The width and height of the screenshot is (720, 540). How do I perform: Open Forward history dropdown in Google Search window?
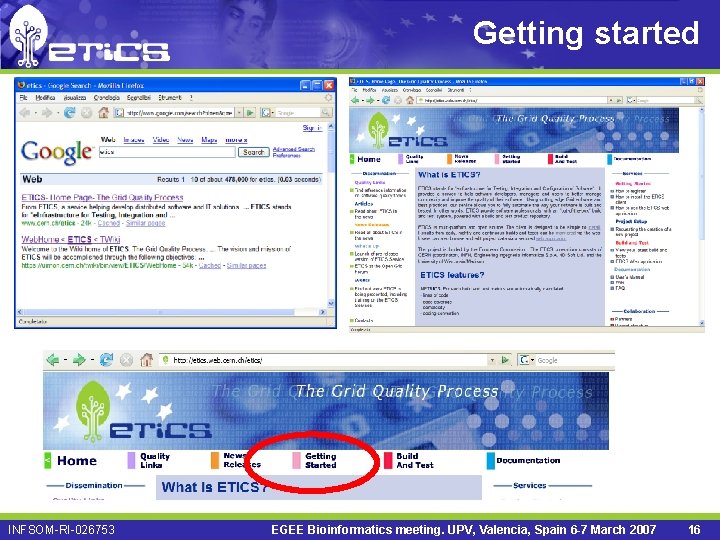coord(57,113)
